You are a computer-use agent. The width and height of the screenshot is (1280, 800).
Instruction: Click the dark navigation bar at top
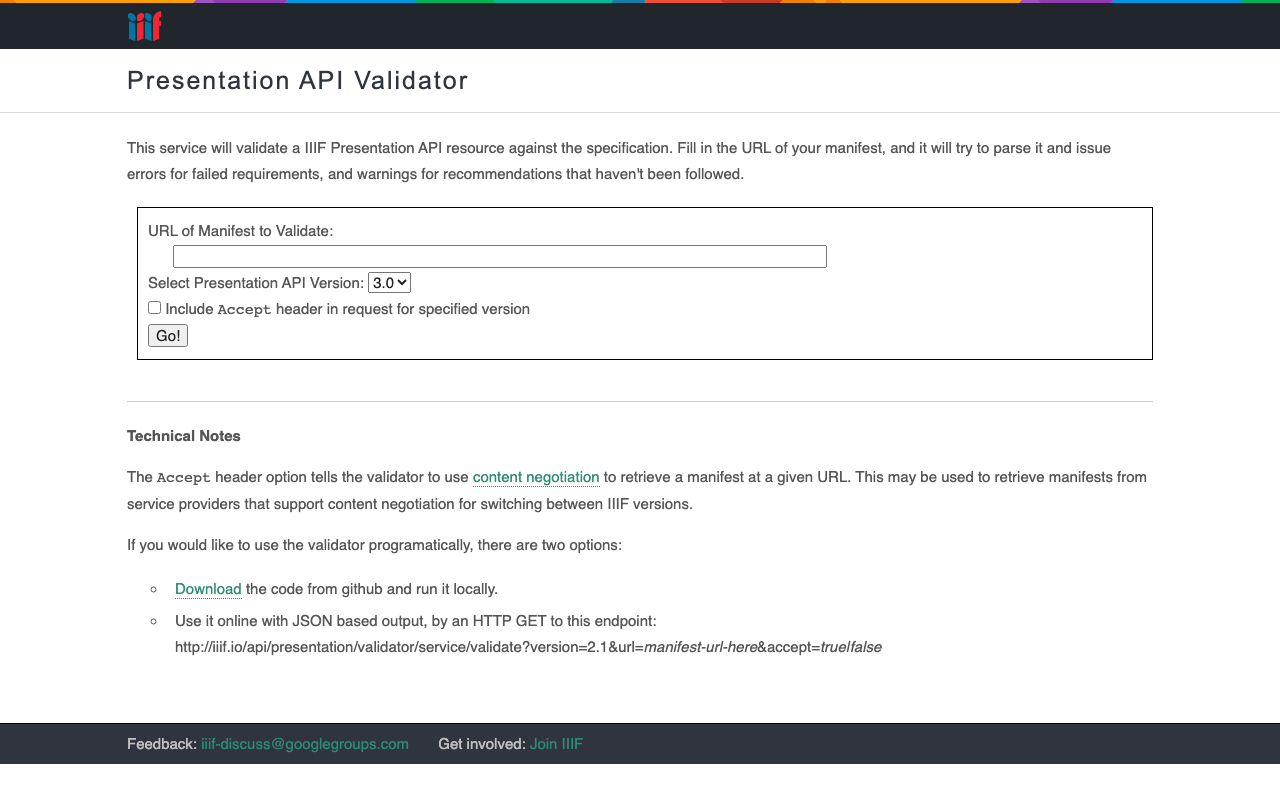coord(640,26)
